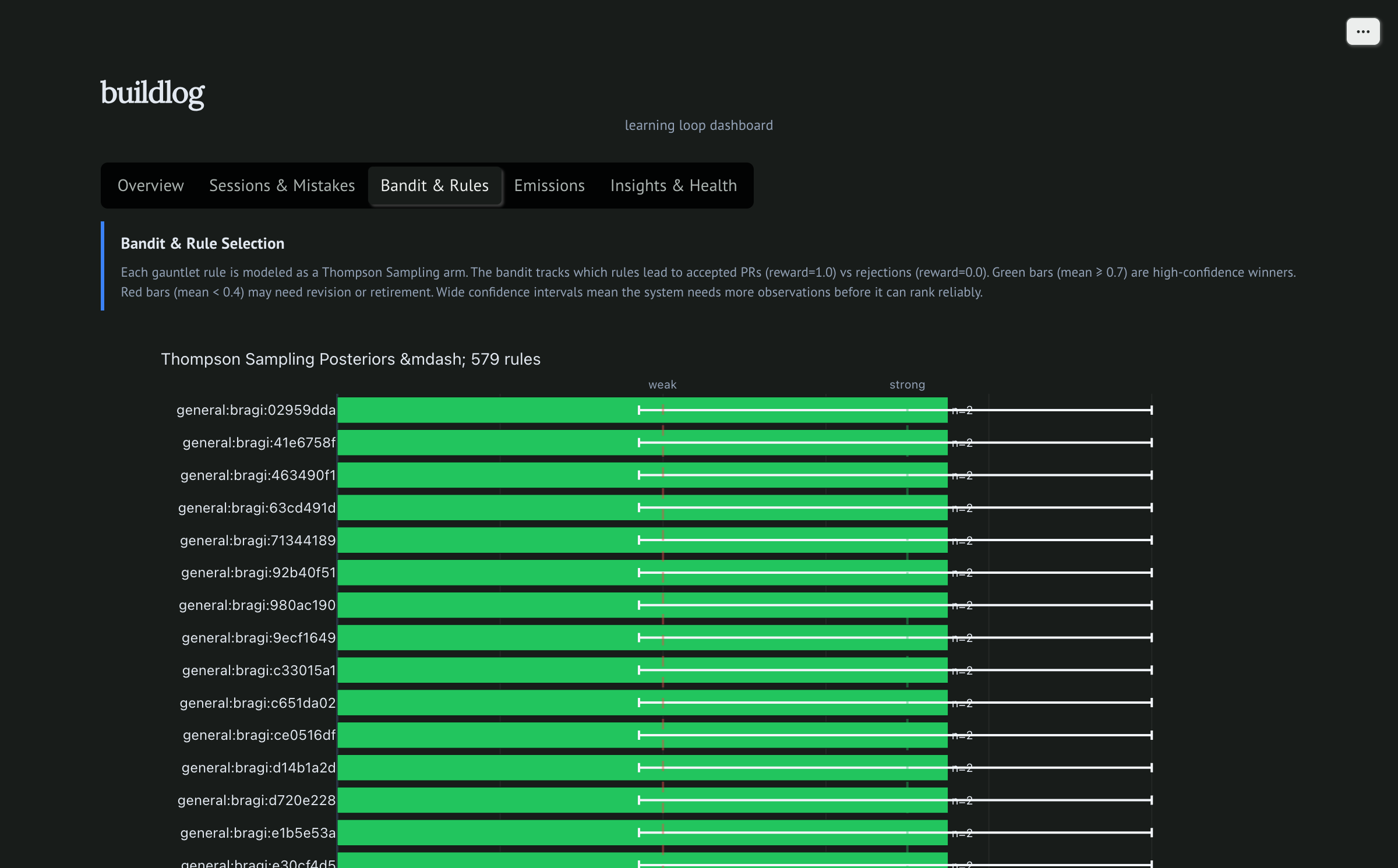Select the rule label general:bragi:41e6758f
The height and width of the screenshot is (868, 1398).
(259, 443)
